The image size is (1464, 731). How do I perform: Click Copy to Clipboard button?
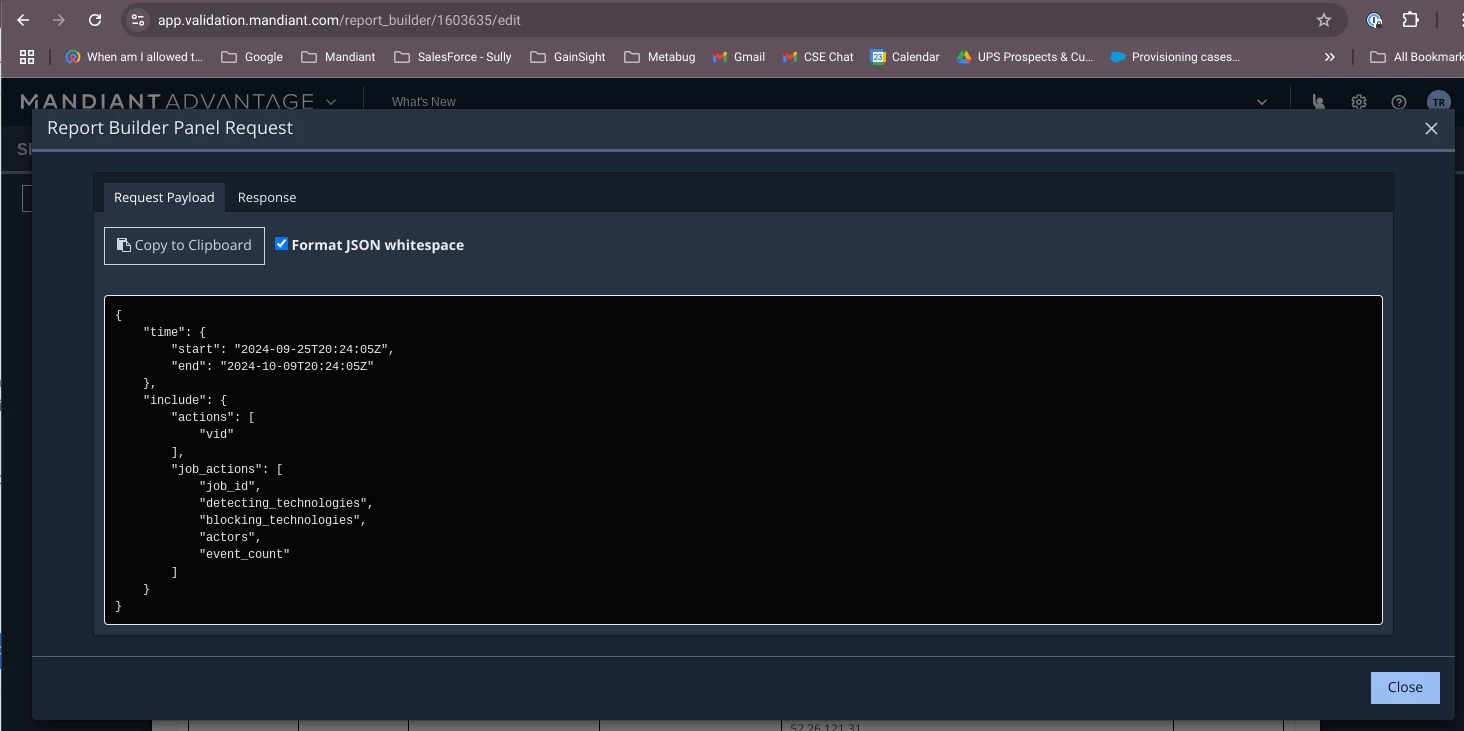184,245
